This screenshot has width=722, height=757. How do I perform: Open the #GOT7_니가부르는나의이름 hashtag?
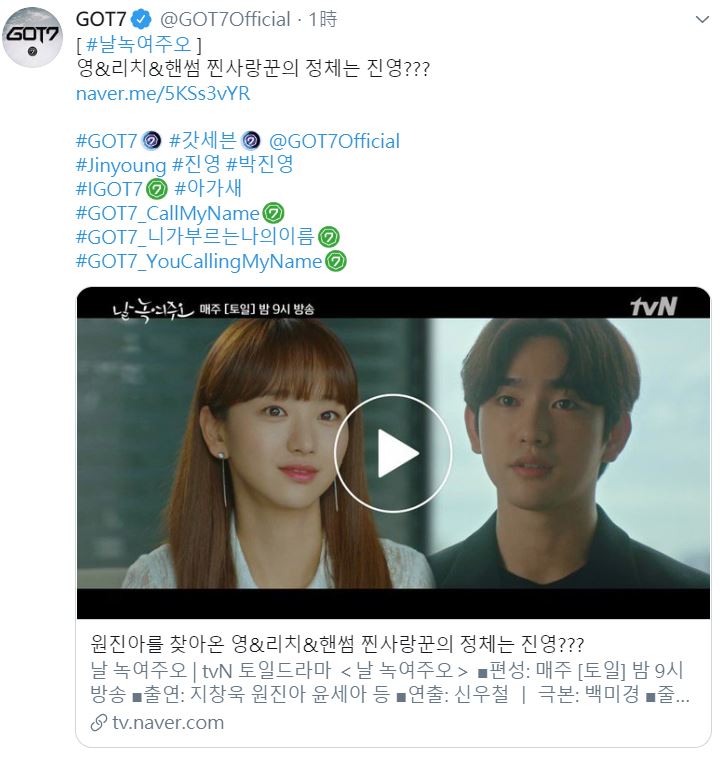pyautogui.click(x=195, y=237)
